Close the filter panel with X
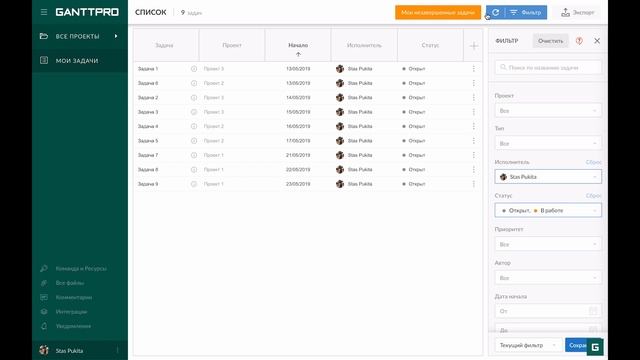The image size is (640, 360). click(x=597, y=41)
